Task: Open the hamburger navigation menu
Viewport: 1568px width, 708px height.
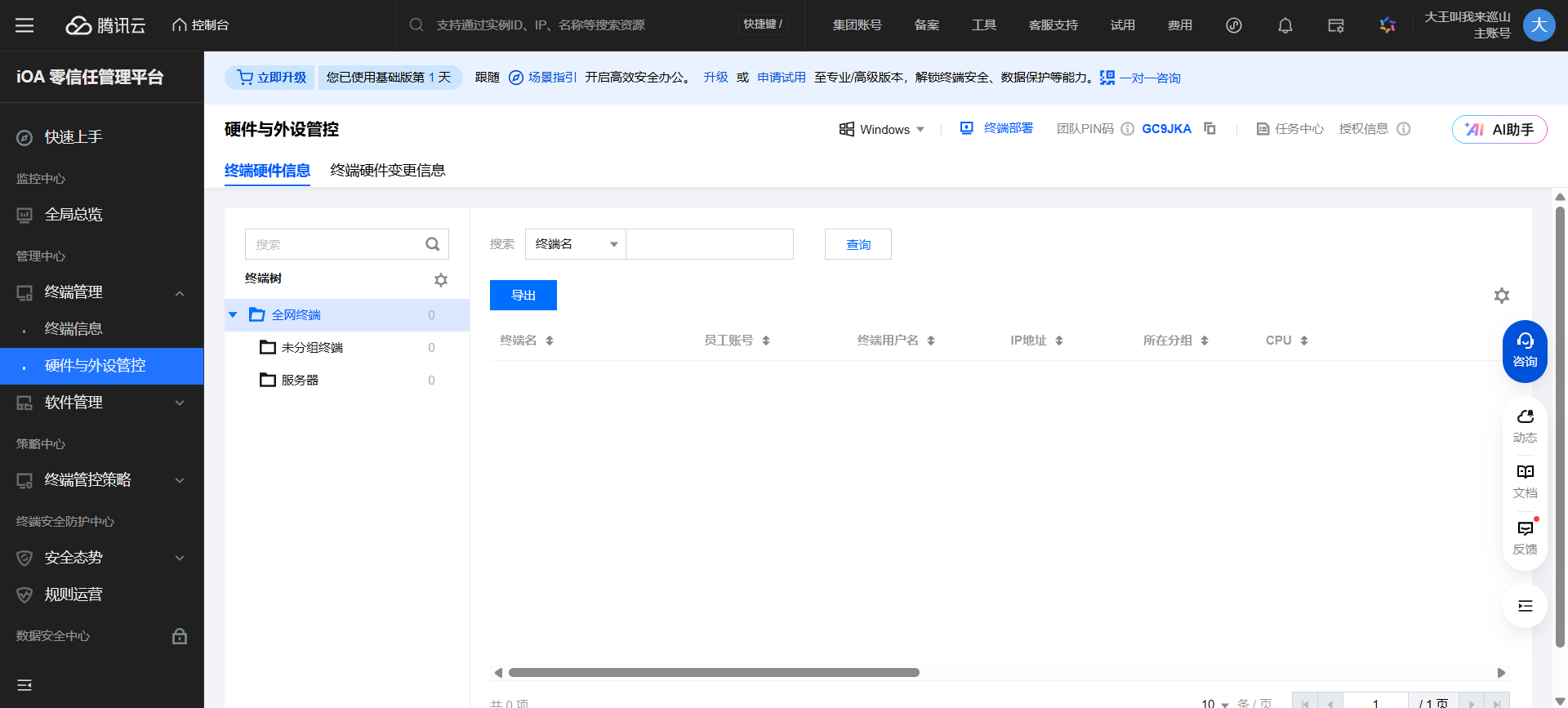Action: click(24, 25)
